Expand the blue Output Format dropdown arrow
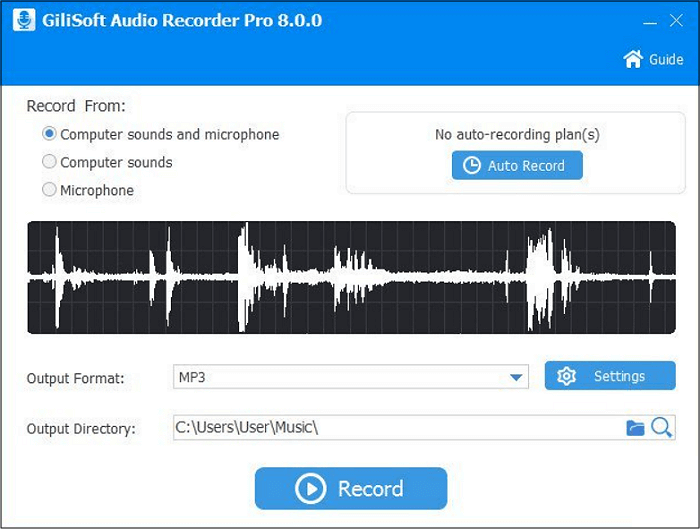 point(516,378)
